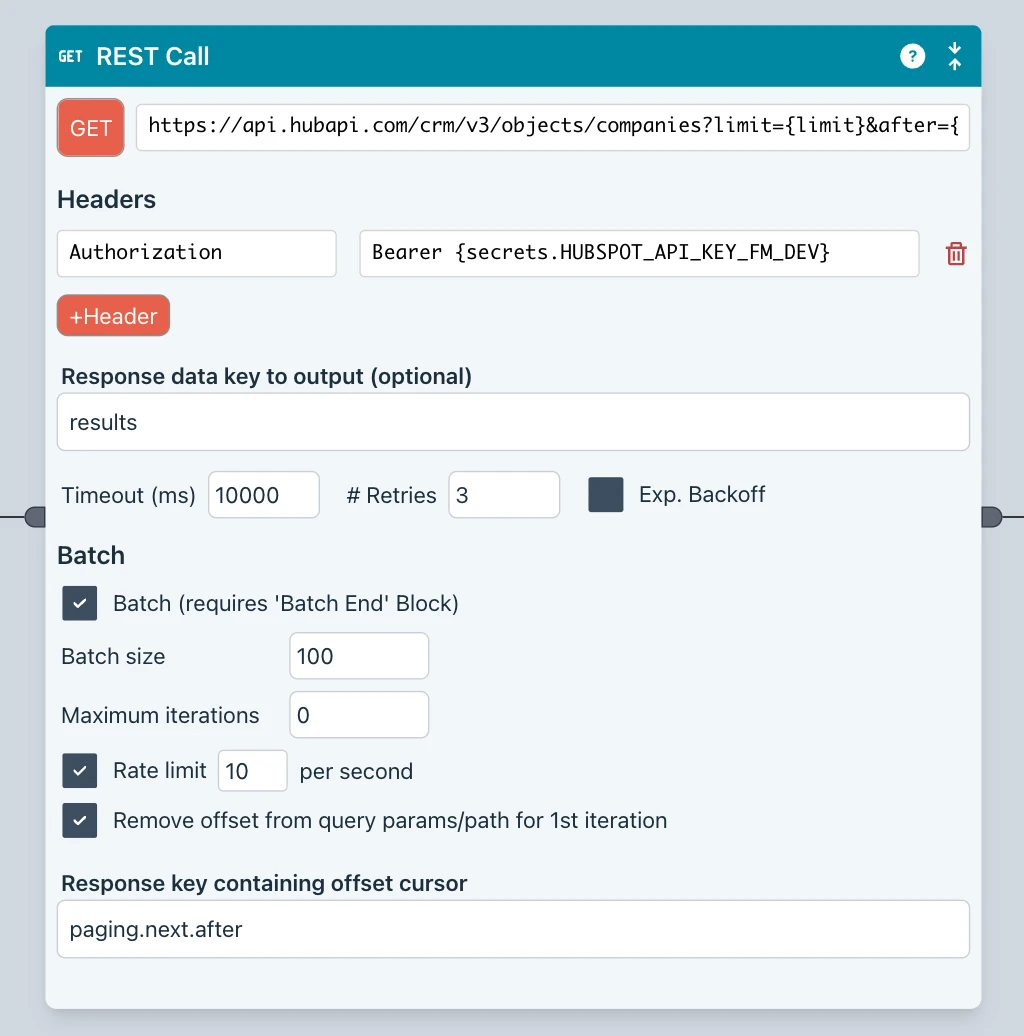Click the Timeout (ms) field
Screen dimensions: 1024x1036
pos(263,495)
